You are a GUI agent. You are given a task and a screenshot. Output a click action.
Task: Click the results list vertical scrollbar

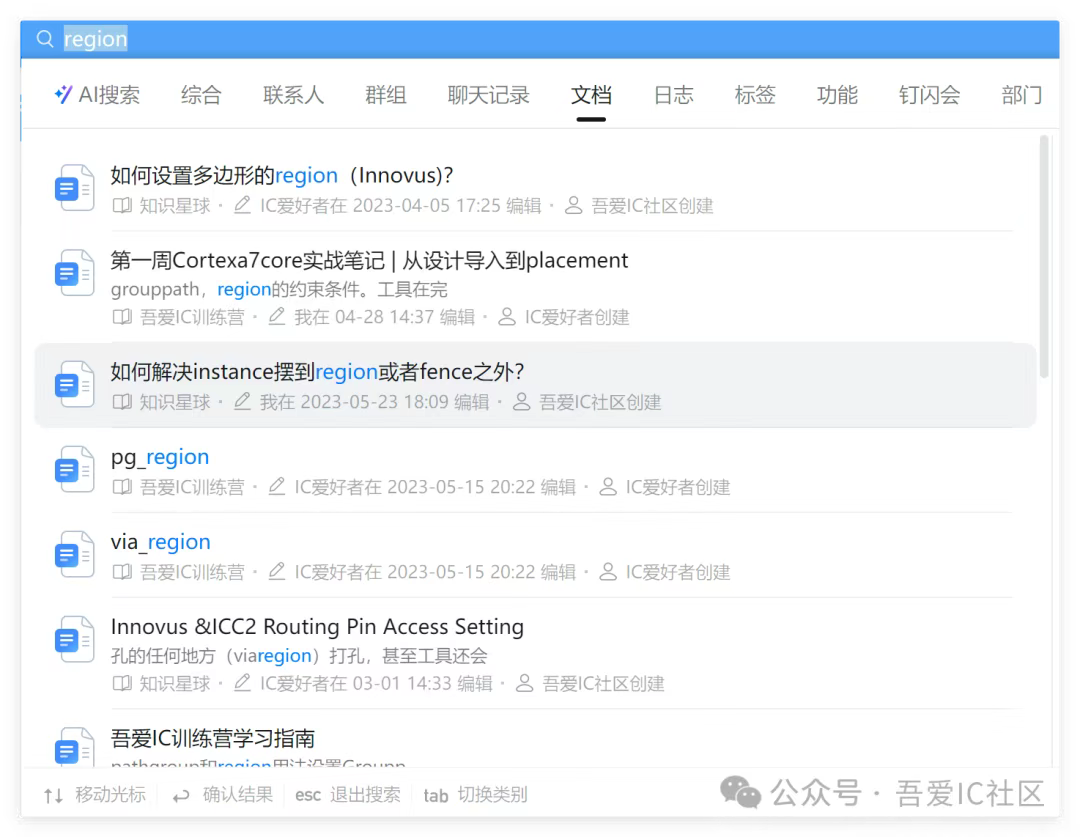point(1044,256)
